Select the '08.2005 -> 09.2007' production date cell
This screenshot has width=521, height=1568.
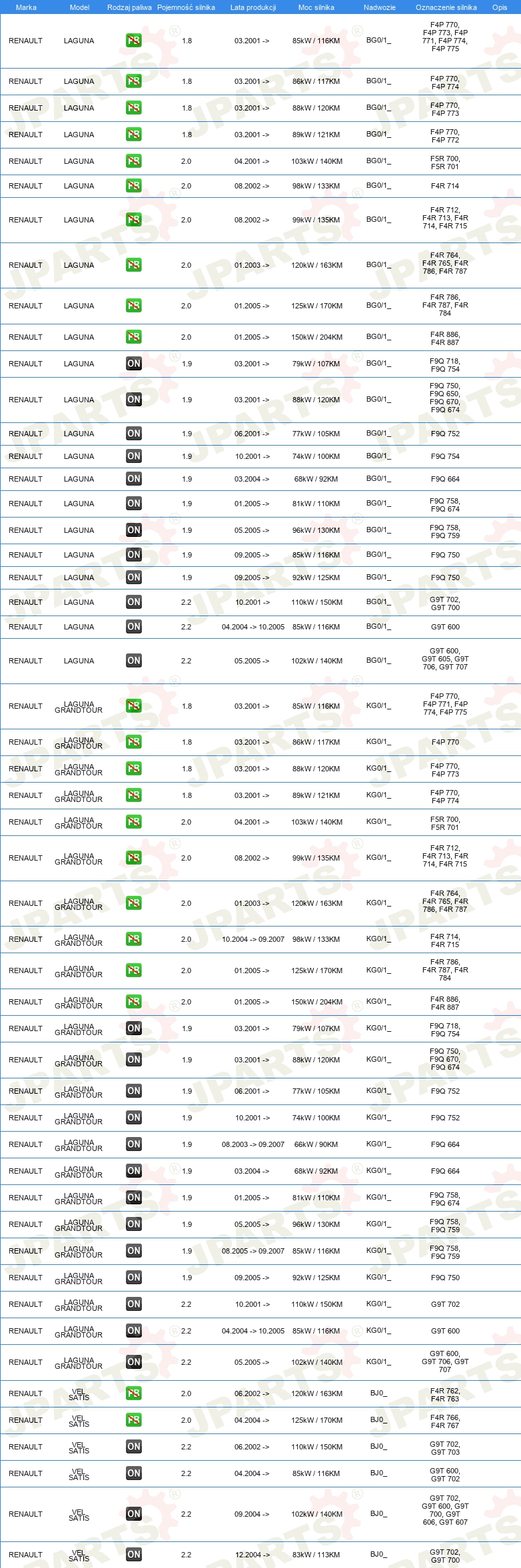(253, 1251)
